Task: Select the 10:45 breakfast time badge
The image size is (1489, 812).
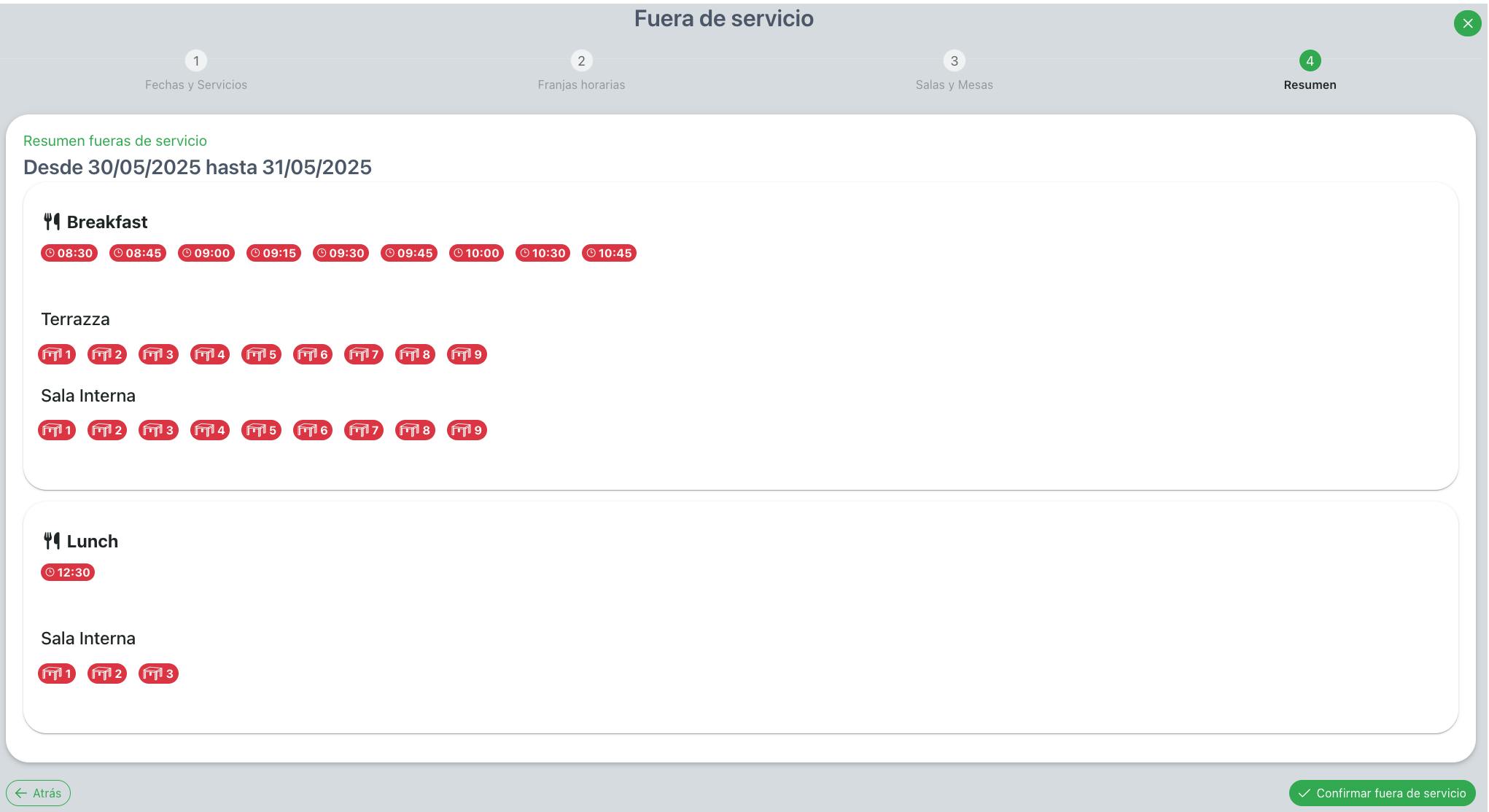Action: pyautogui.click(x=609, y=253)
